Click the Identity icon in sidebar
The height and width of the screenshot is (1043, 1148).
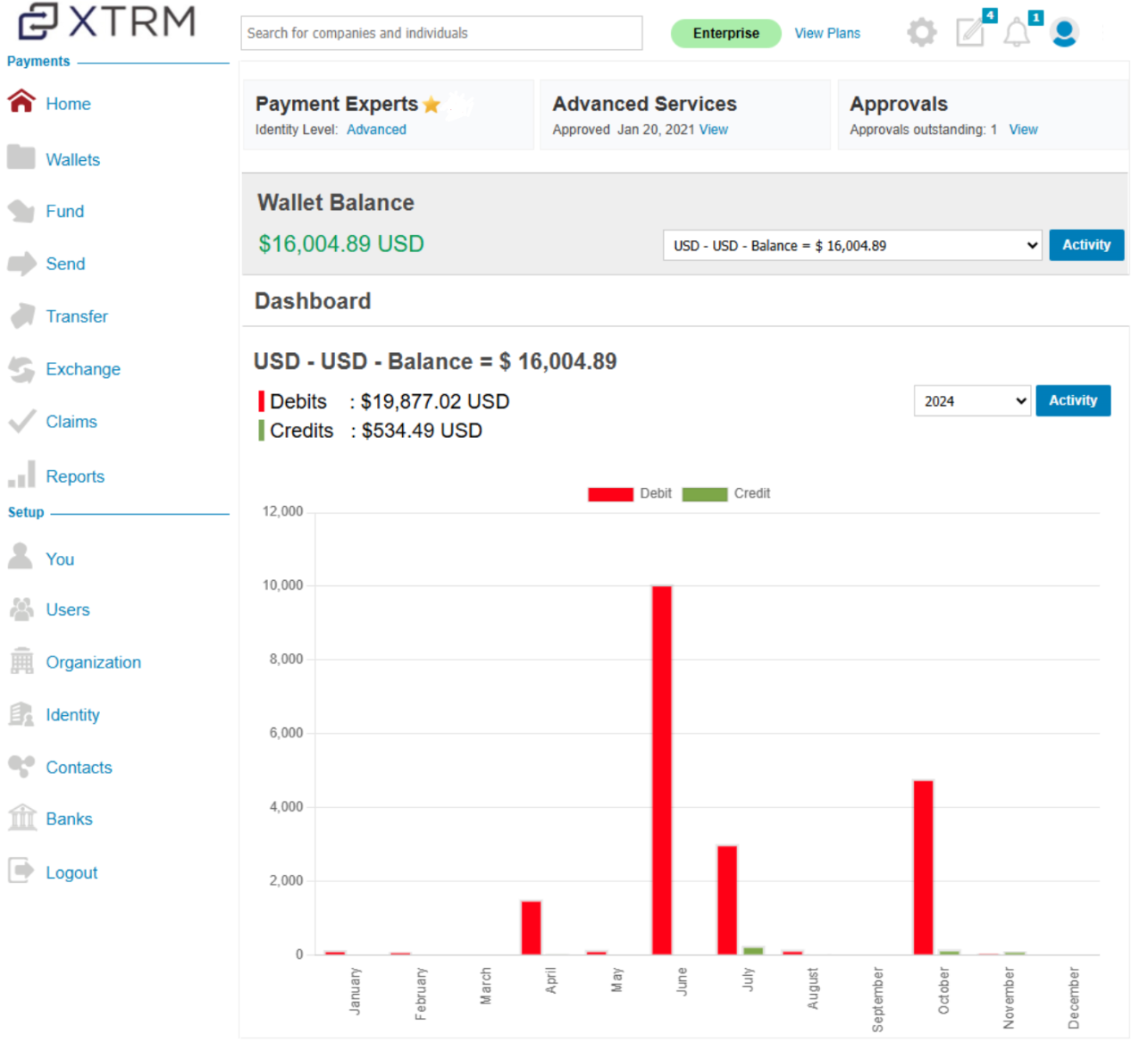[x=21, y=714]
